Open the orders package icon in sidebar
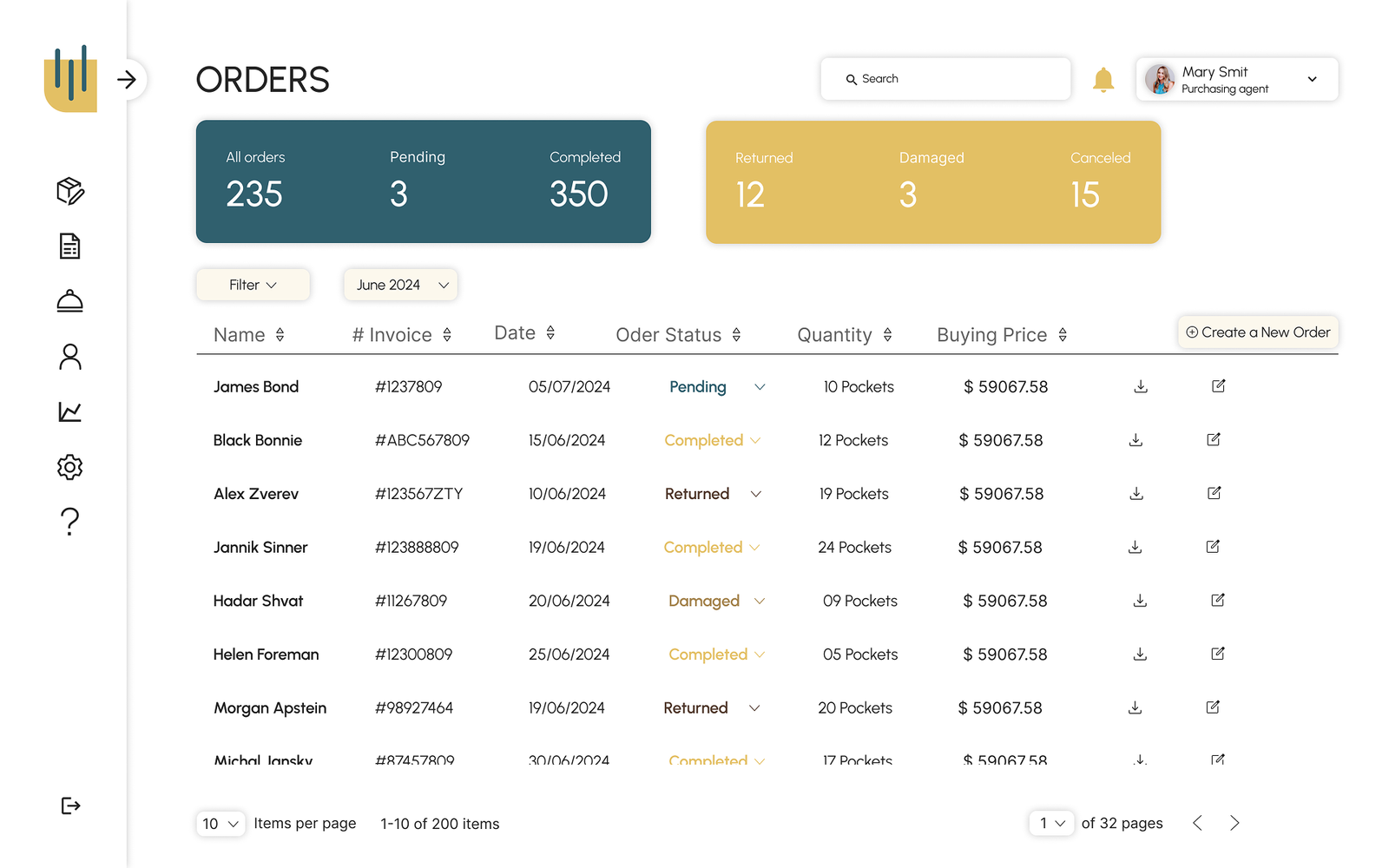 point(69,191)
